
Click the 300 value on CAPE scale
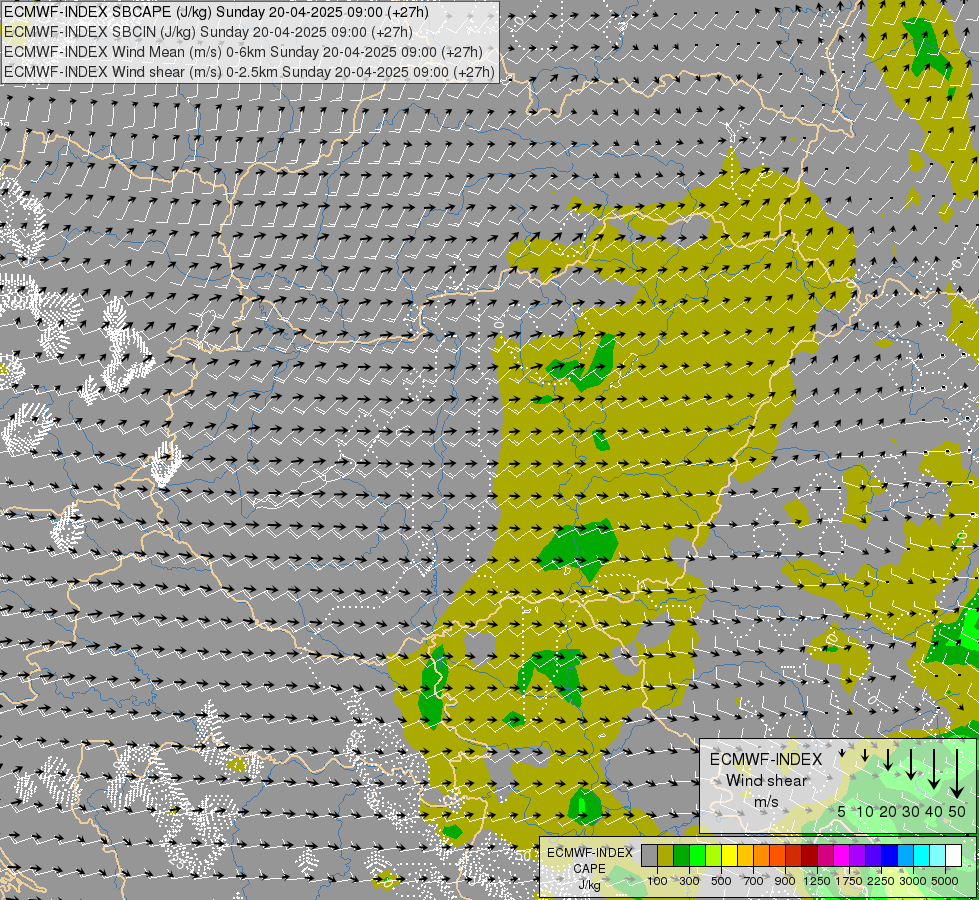point(689,881)
